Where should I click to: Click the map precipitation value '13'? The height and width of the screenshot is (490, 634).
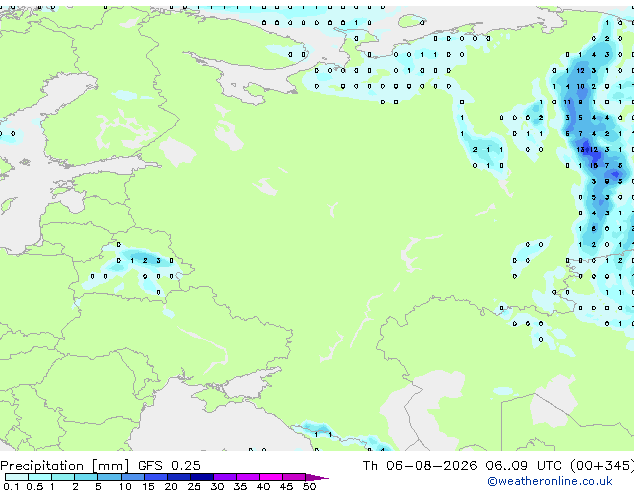pos(580,150)
